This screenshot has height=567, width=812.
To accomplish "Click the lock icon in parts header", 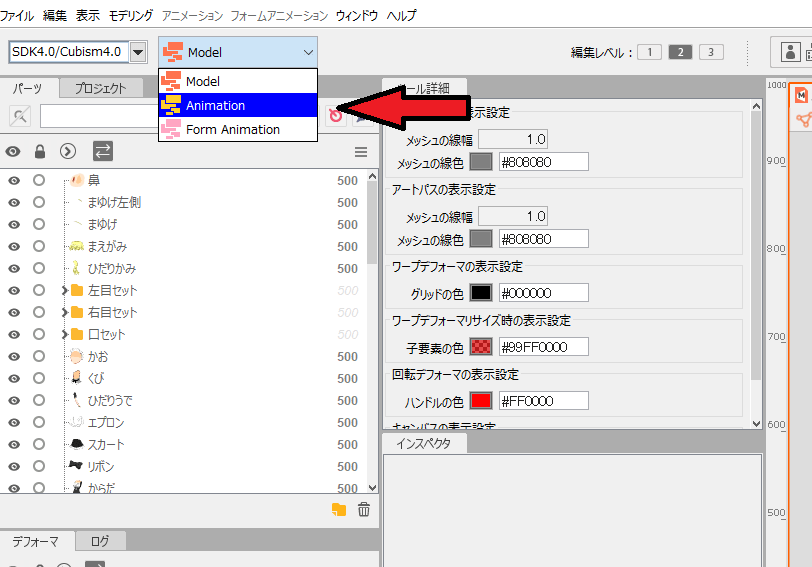I will [40, 152].
